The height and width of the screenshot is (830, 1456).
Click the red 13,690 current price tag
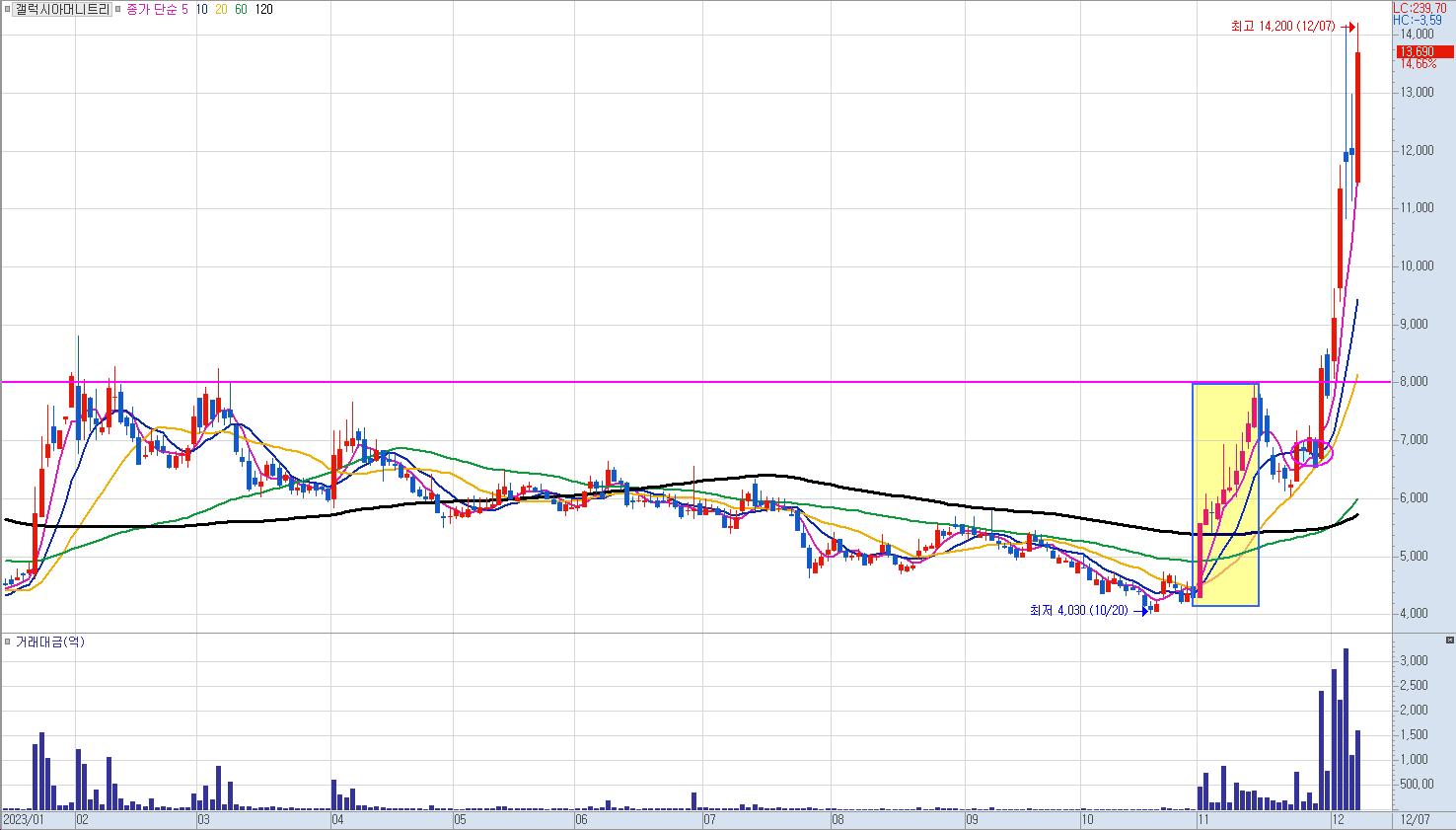1424,51
